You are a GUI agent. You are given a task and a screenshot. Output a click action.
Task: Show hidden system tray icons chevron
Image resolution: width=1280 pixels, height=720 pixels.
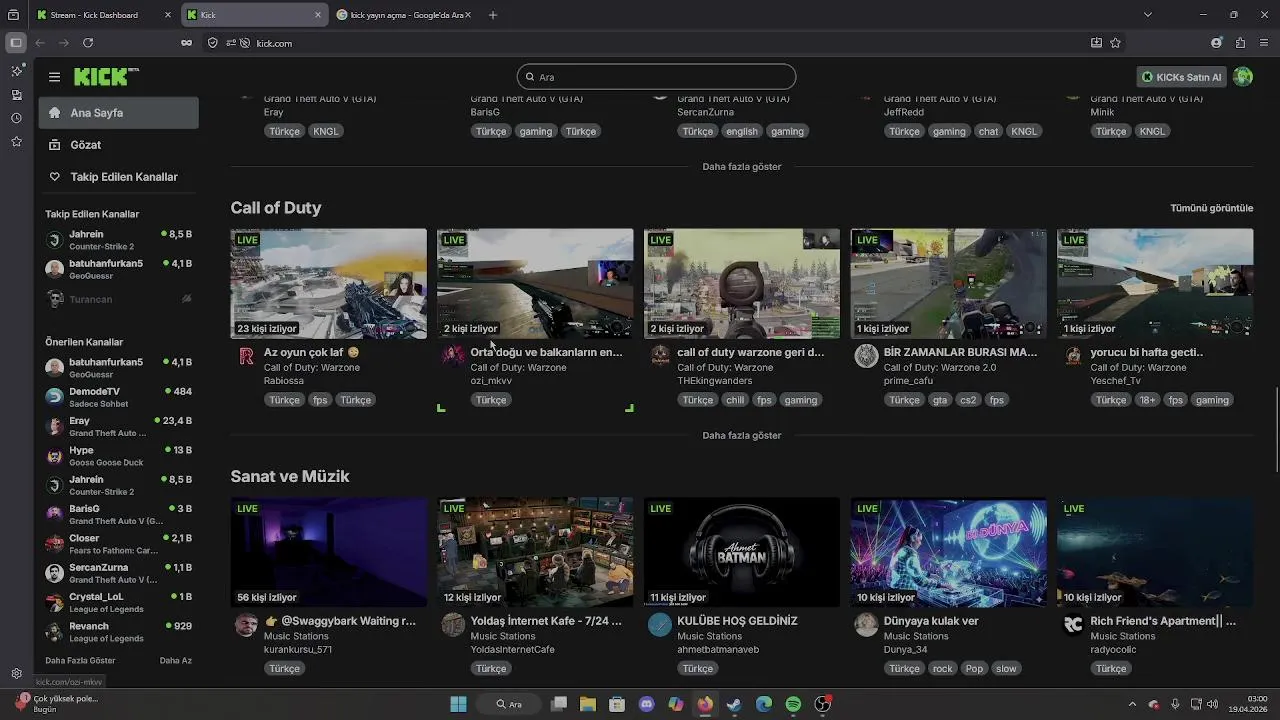point(1132,704)
